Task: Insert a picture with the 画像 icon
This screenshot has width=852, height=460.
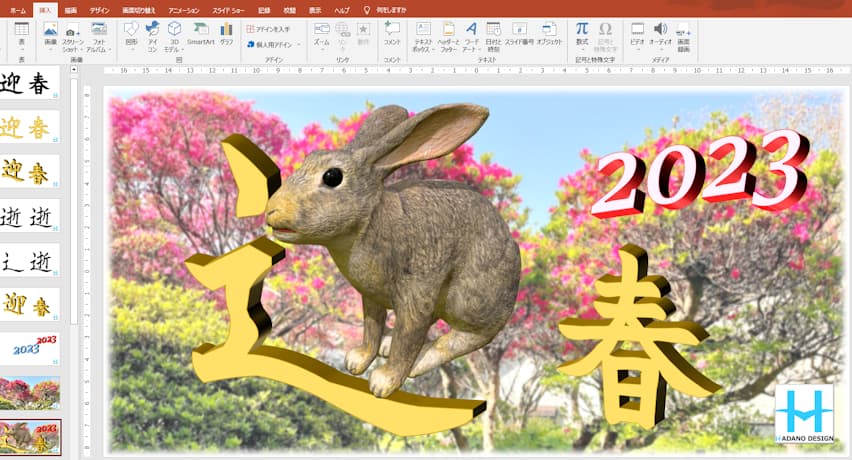Action: (50, 29)
